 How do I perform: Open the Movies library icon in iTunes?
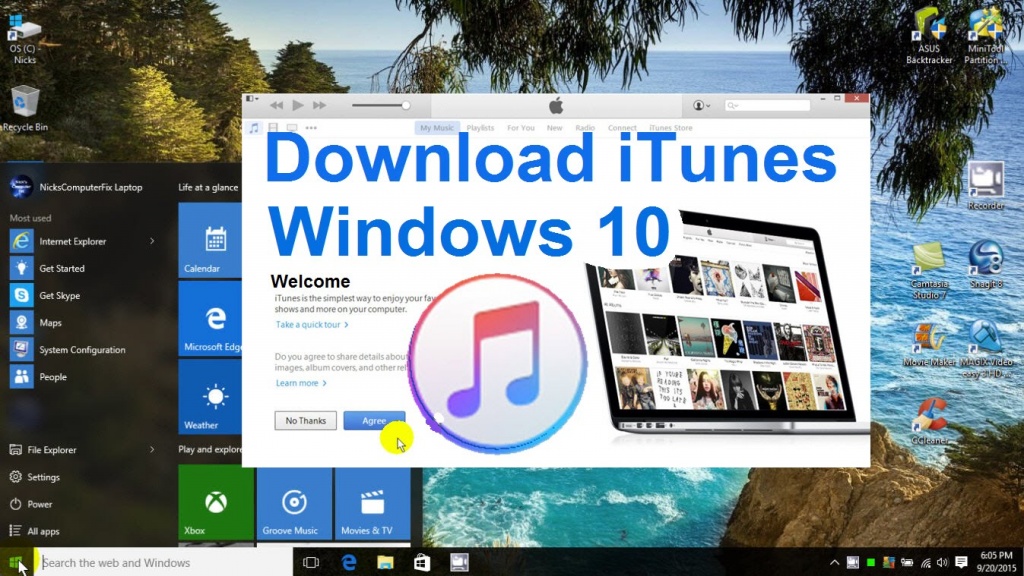(273, 128)
